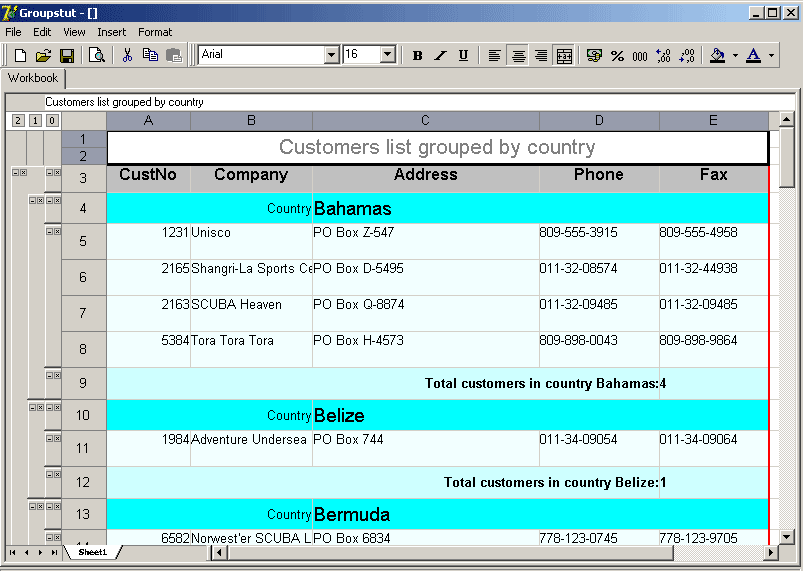Screen dimensions: 803x571
Task: Save the workbook using the floppy disk icon
Action: 66,56
